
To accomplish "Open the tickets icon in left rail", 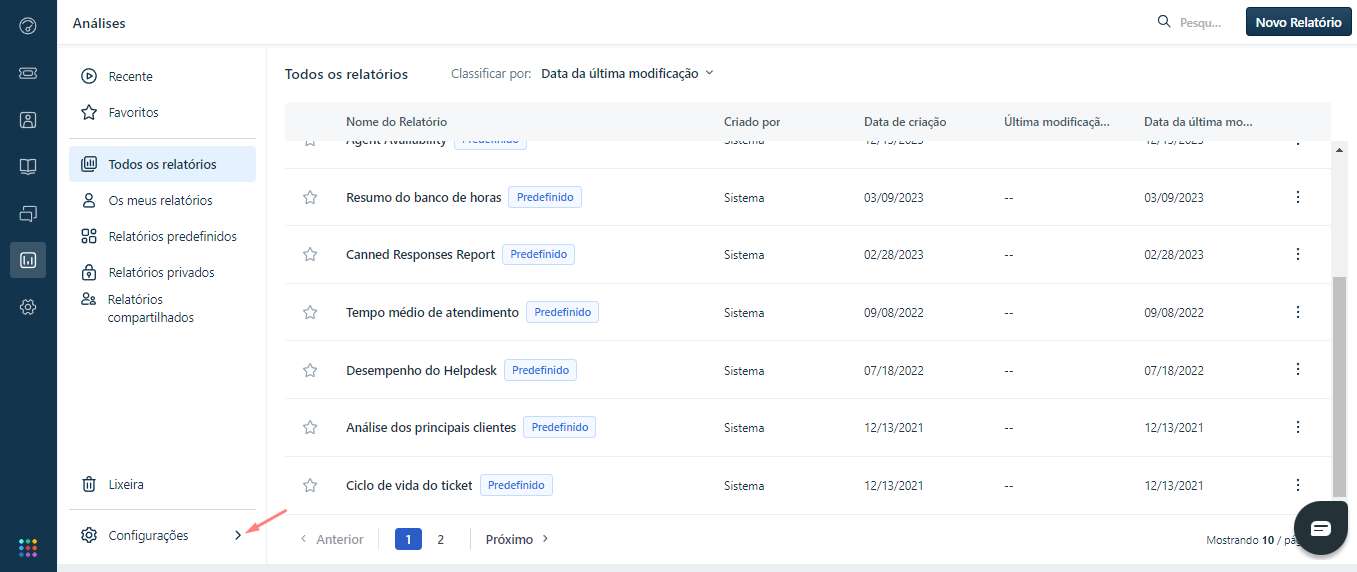I will click(28, 73).
